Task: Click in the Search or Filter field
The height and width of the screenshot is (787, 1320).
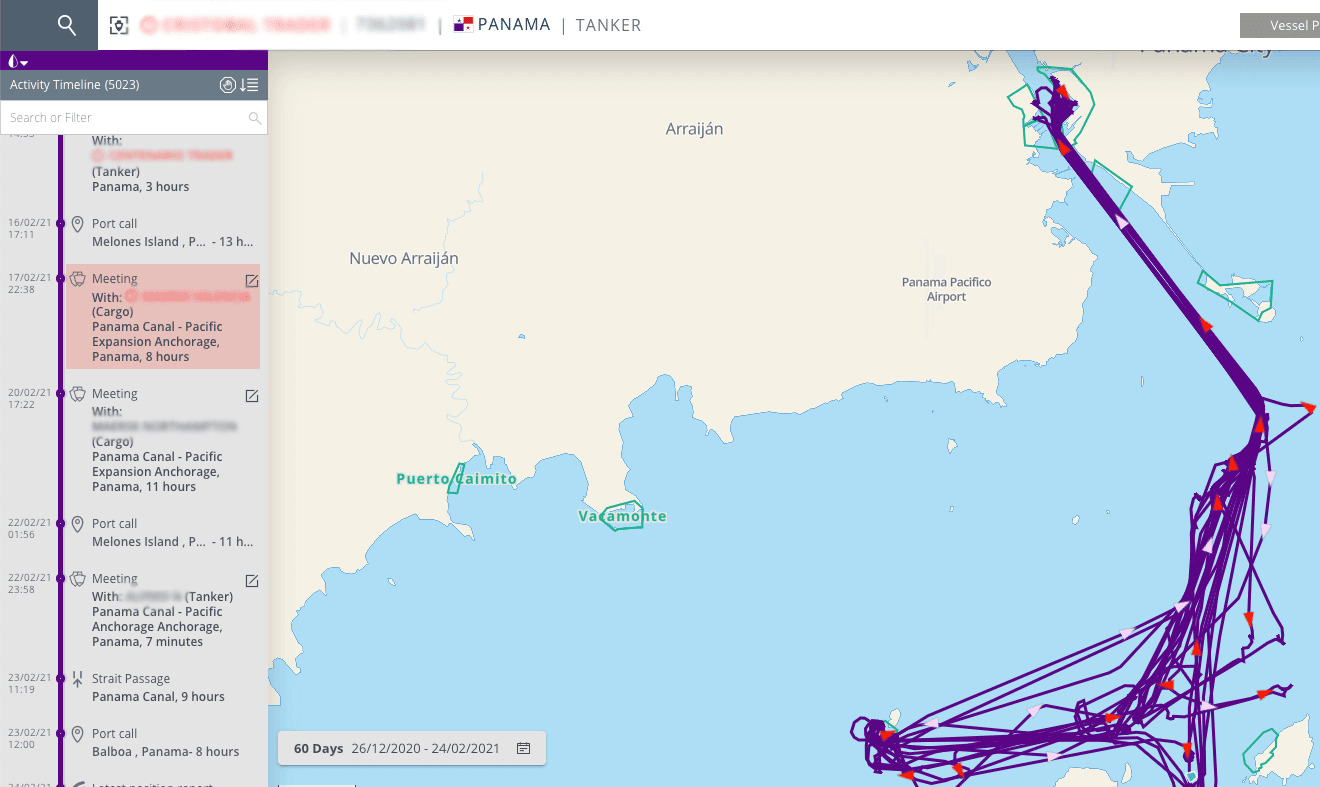Action: click(x=125, y=118)
